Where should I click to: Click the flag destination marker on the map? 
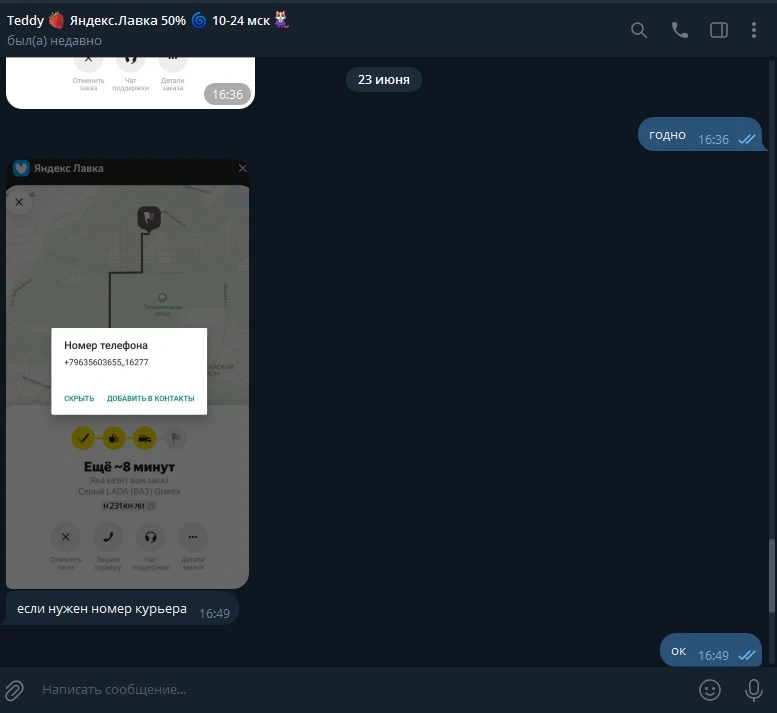click(x=149, y=219)
